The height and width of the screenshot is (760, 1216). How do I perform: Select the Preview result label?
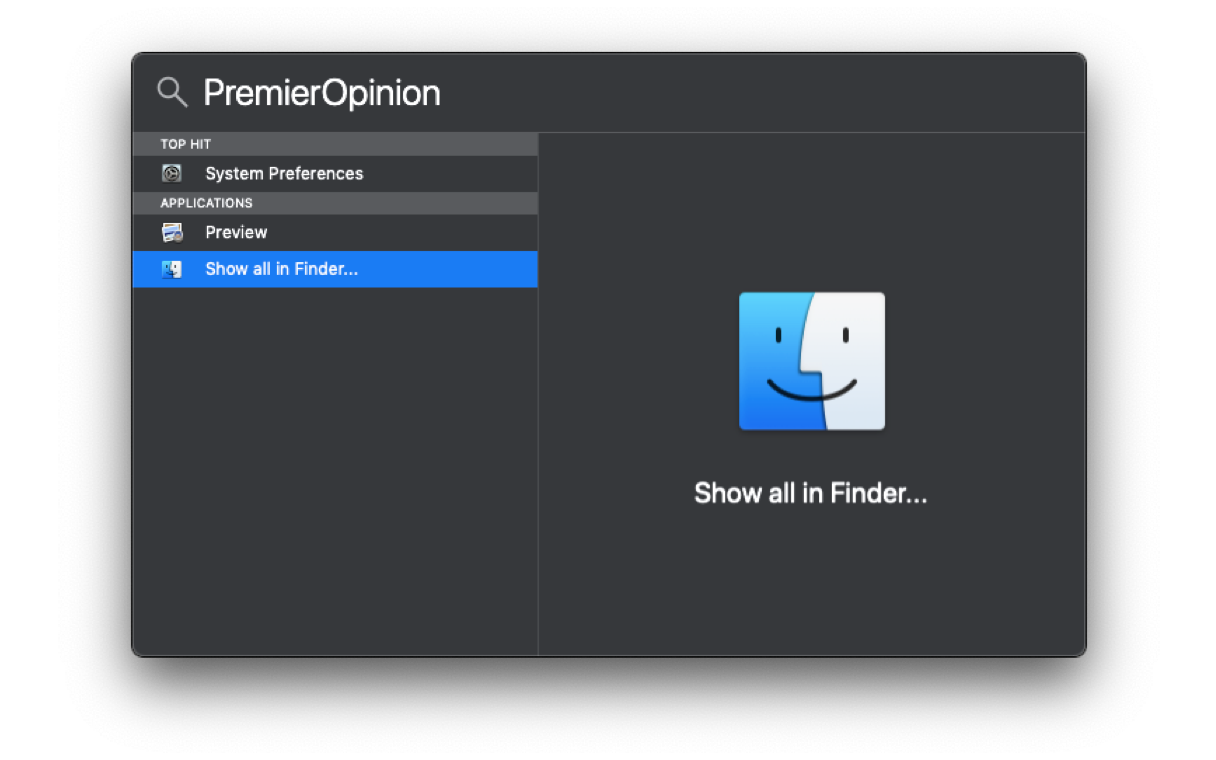(x=236, y=232)
